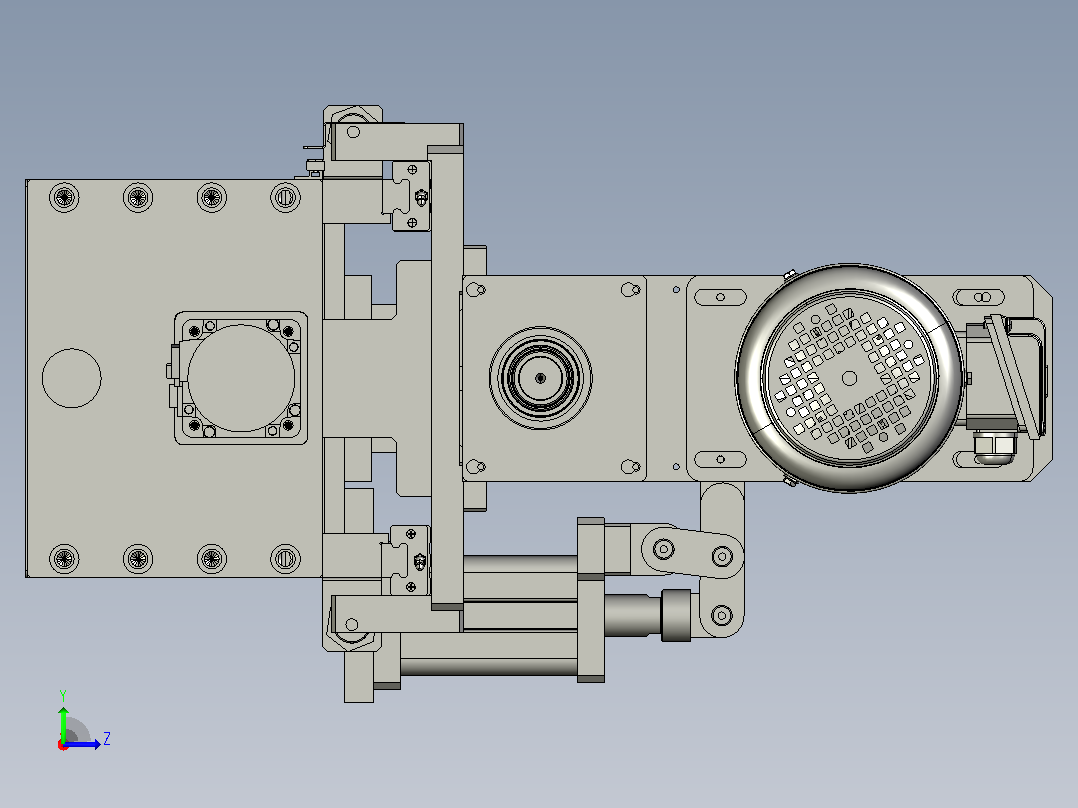Select the "Z" axis label
1078x808 pixels.
[107, 739]
